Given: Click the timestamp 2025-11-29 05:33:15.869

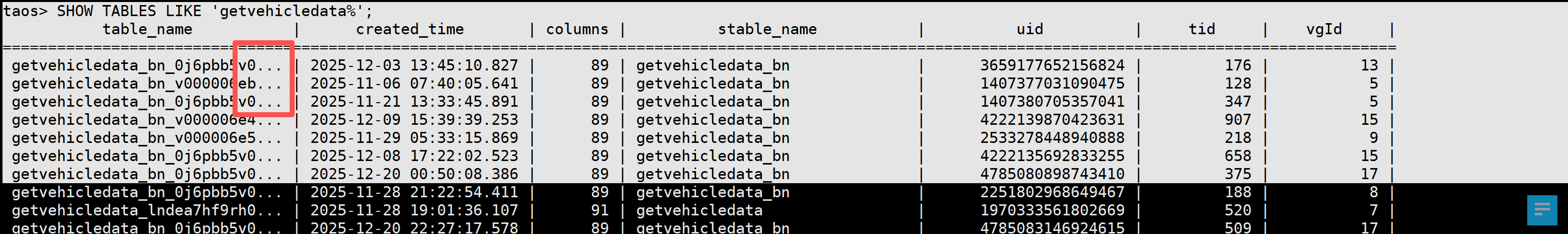Looking at the screenshot, I should click(414, 138).
